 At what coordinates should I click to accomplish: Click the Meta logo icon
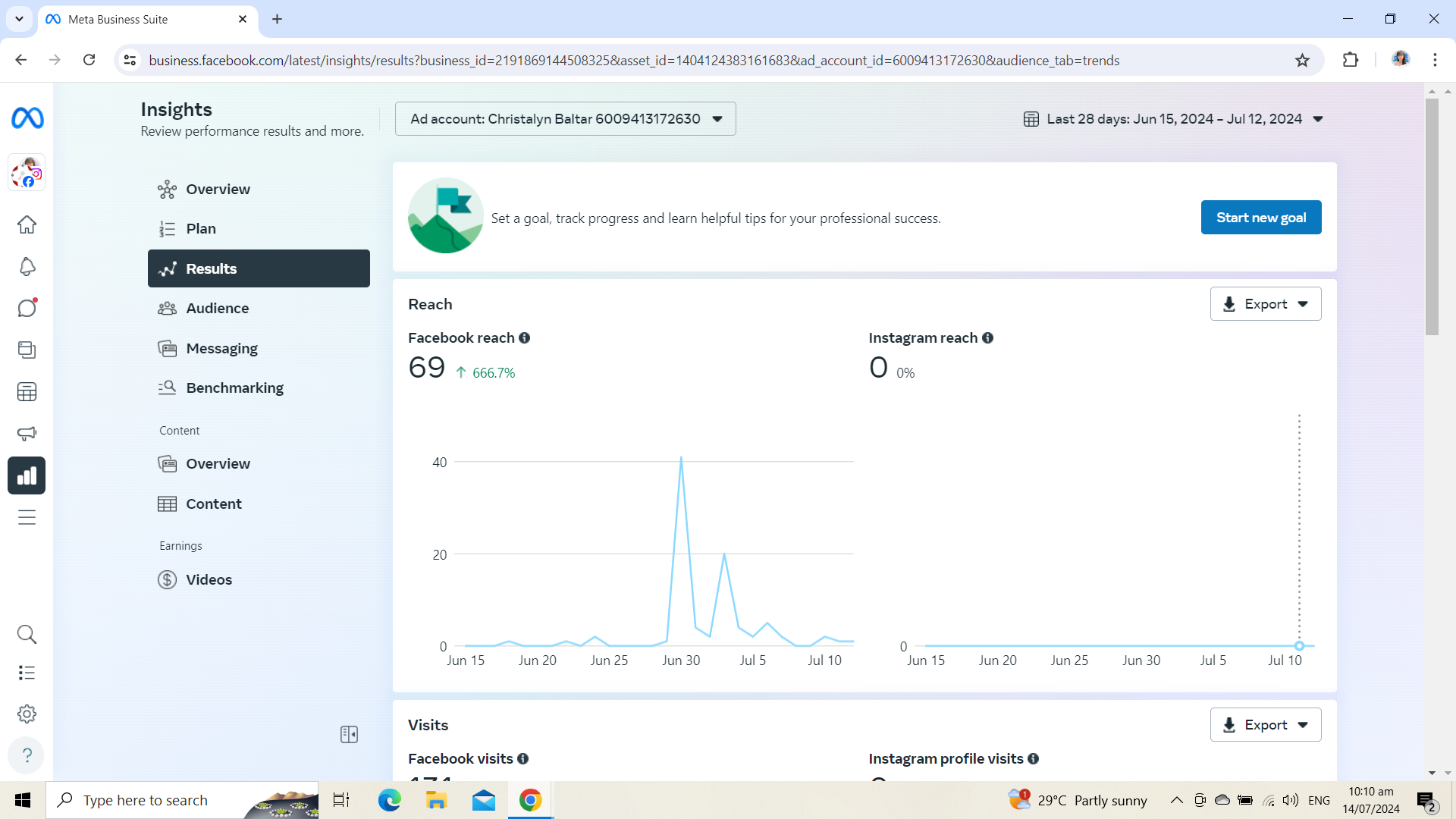point(27,118)
